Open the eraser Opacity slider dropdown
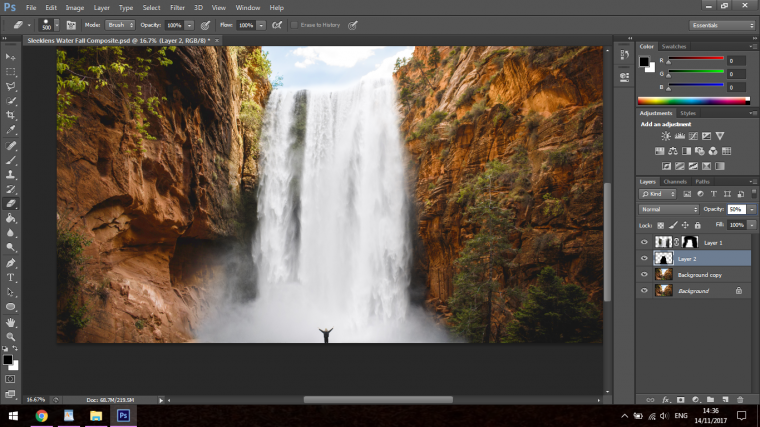The height and width of the screenshot is (427, 760). click(x=190, y=25)
